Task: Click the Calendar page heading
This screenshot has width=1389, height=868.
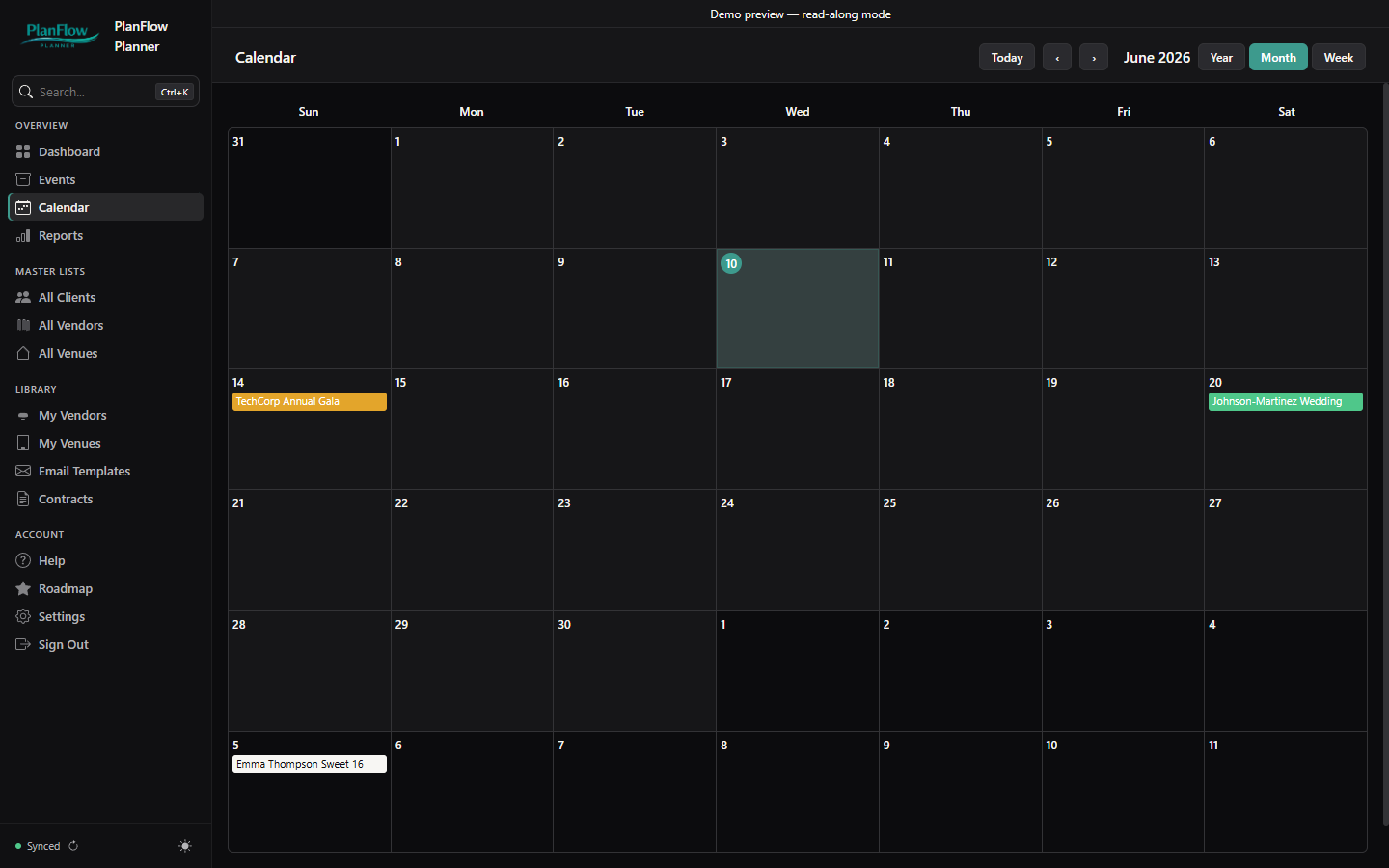Action: click(x=265, y=57)
